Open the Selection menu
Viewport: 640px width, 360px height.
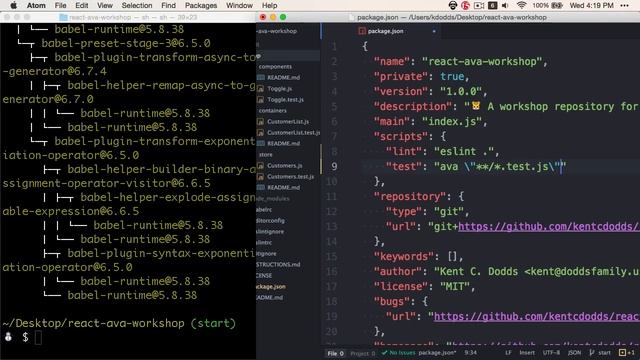[x=137, y=5]
